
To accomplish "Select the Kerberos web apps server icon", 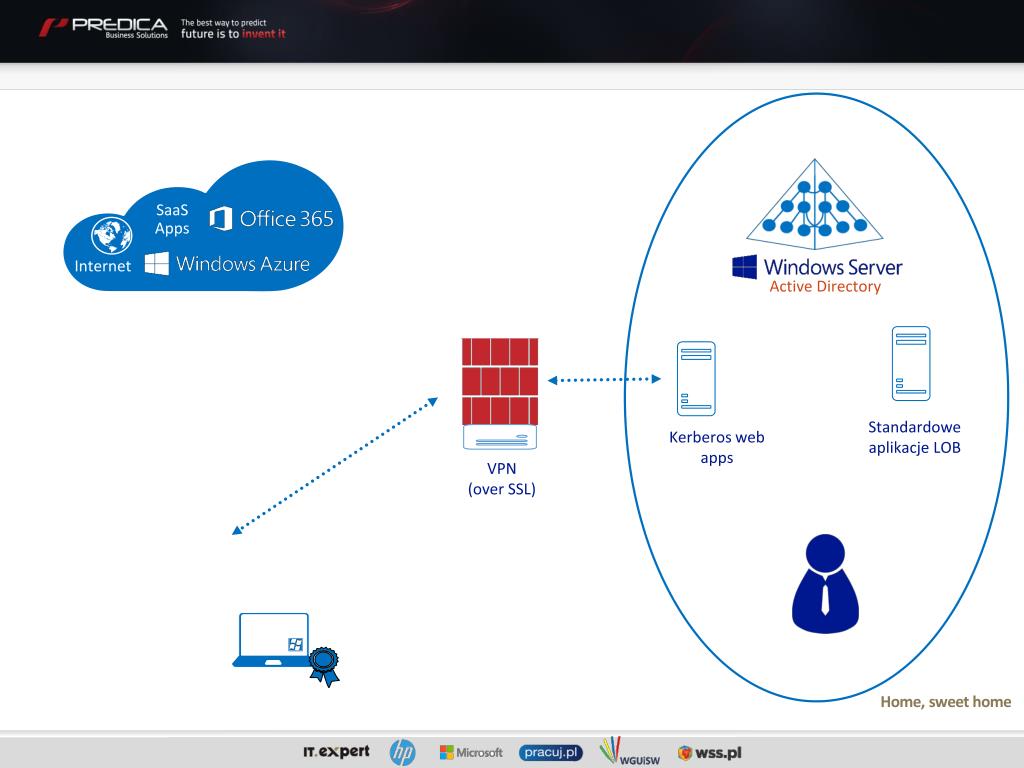I will [696, 379].
